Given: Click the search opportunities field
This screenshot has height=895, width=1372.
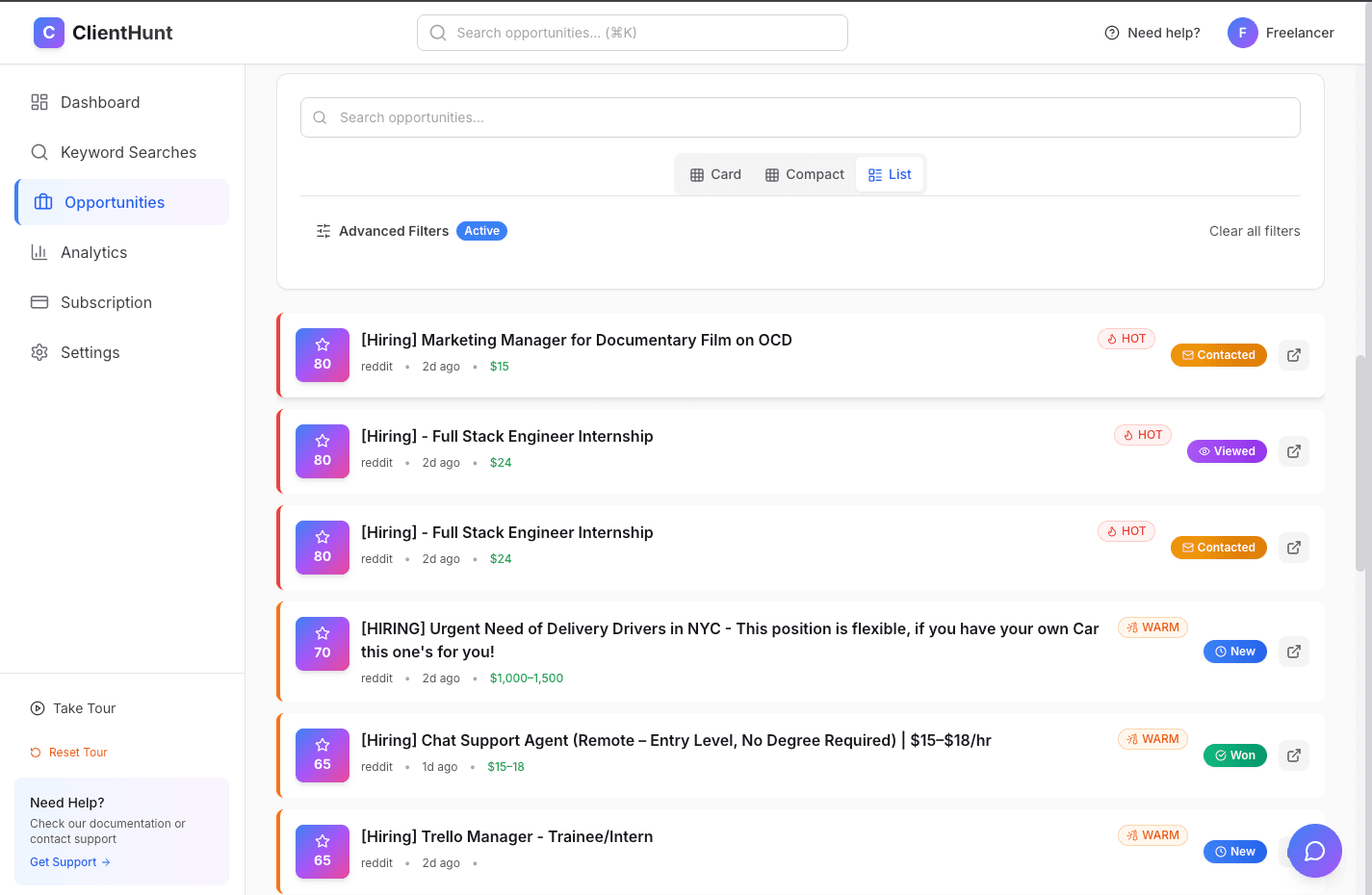Looking at the screenshot, I should 799,116.
